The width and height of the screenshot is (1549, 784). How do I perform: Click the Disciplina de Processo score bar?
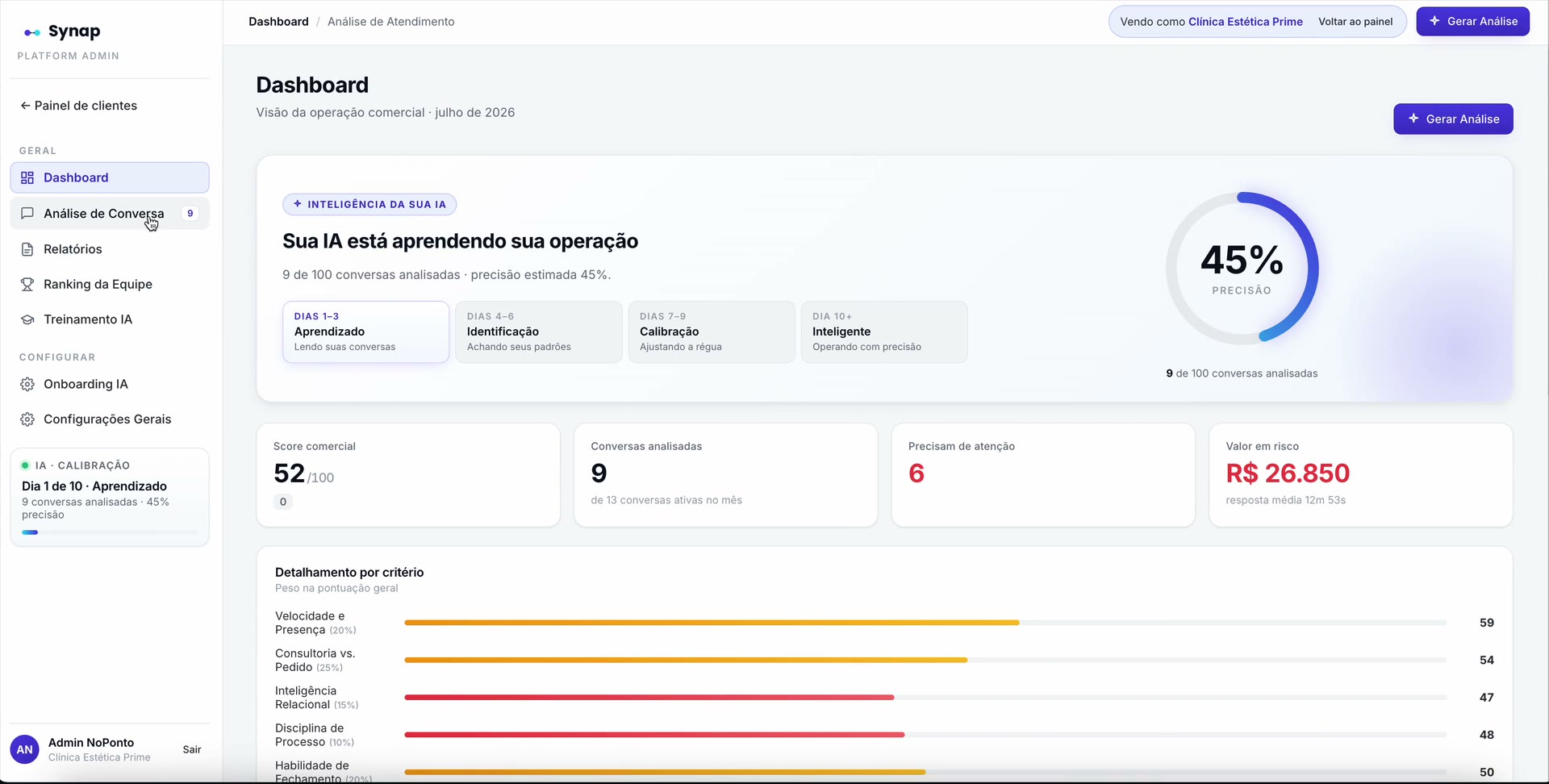click(x=925, y=735)
